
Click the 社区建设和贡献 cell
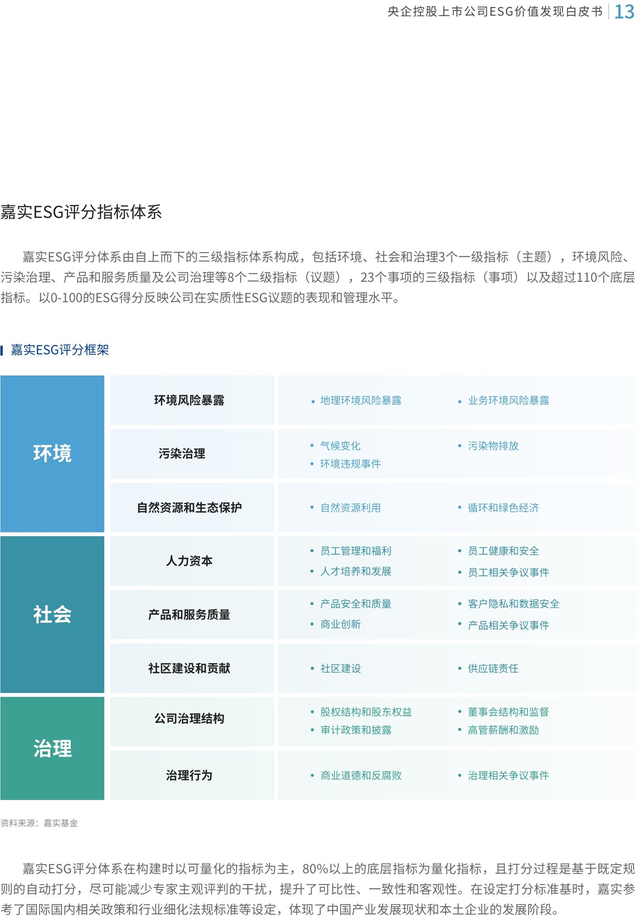pyautogui.click(x=192, y=668)
